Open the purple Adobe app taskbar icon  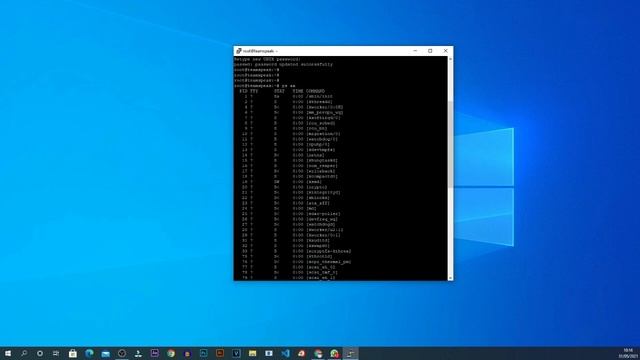point(154,353)
